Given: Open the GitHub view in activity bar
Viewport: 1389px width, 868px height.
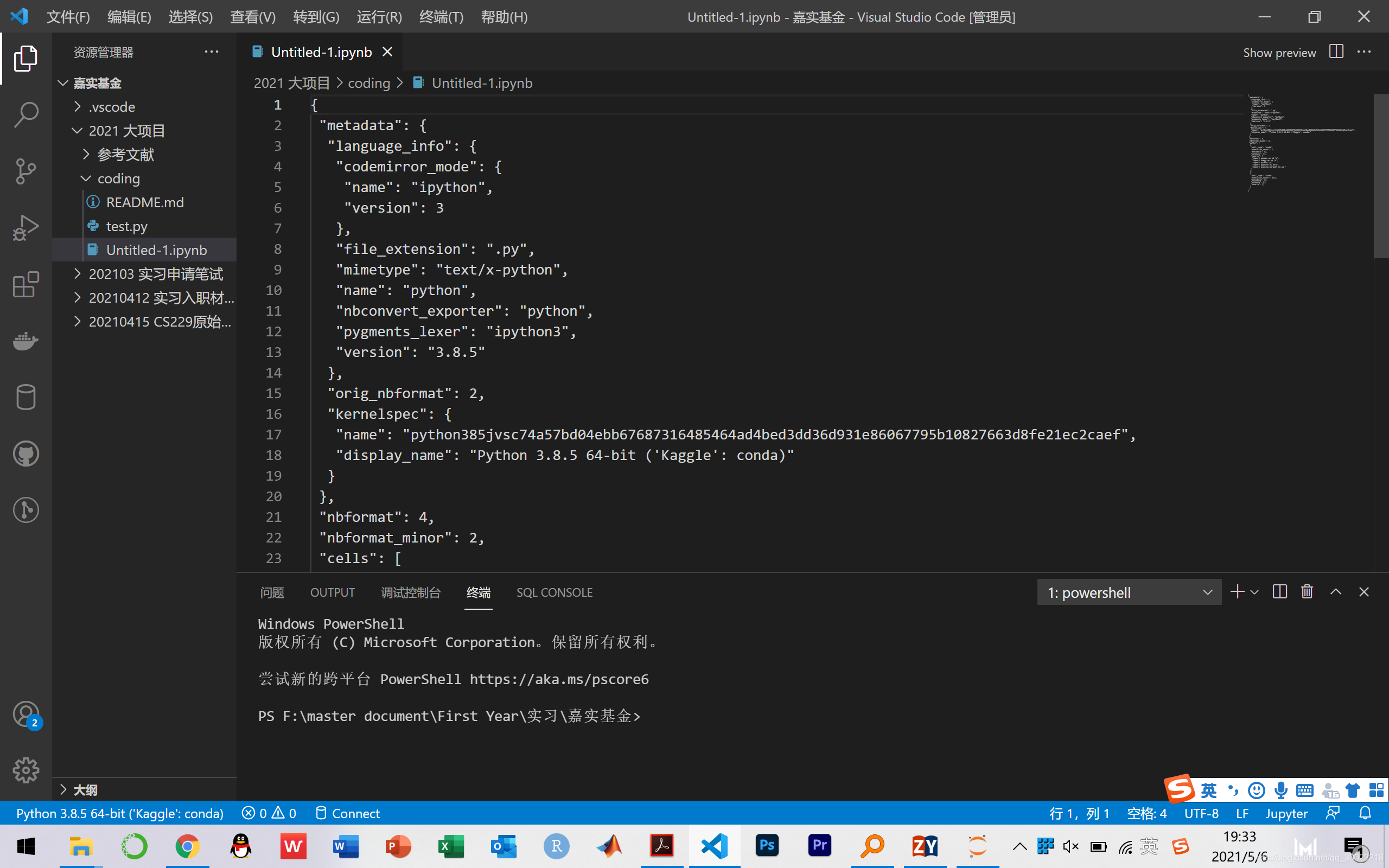Looking at the screenshot, I should point(26,454).
